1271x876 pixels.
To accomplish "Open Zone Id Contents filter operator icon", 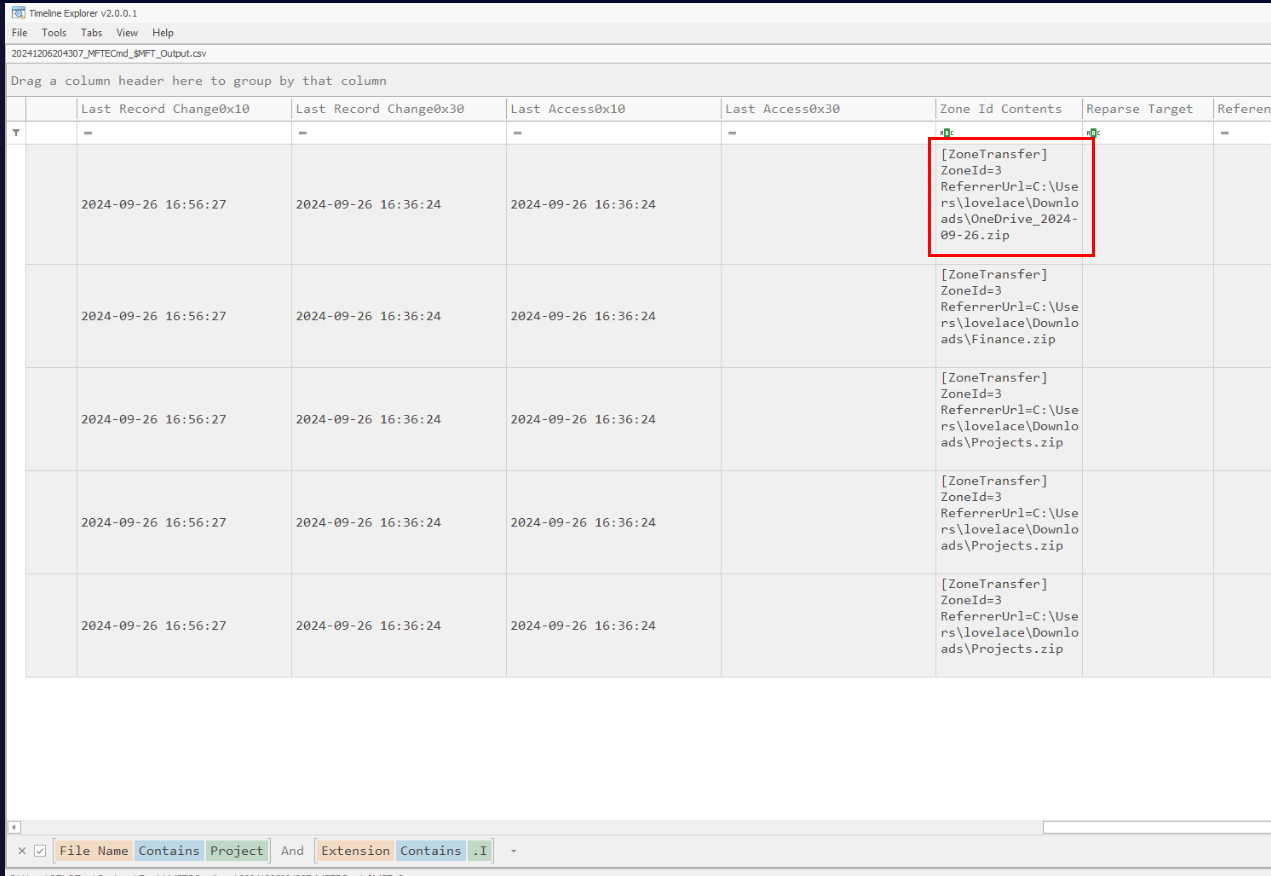I will [946, 133].
